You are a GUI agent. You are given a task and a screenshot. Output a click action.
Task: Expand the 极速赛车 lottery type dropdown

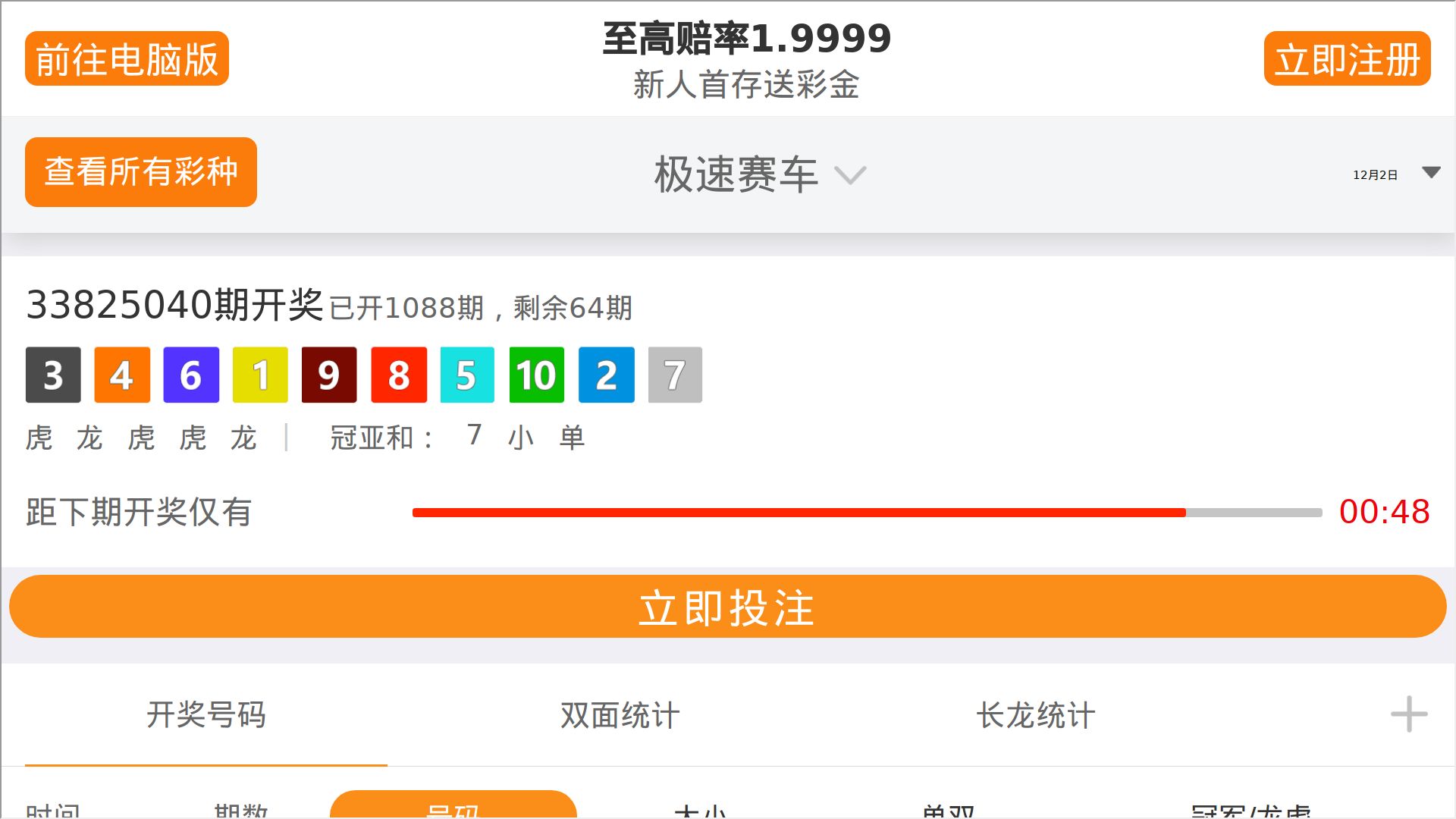760,174
